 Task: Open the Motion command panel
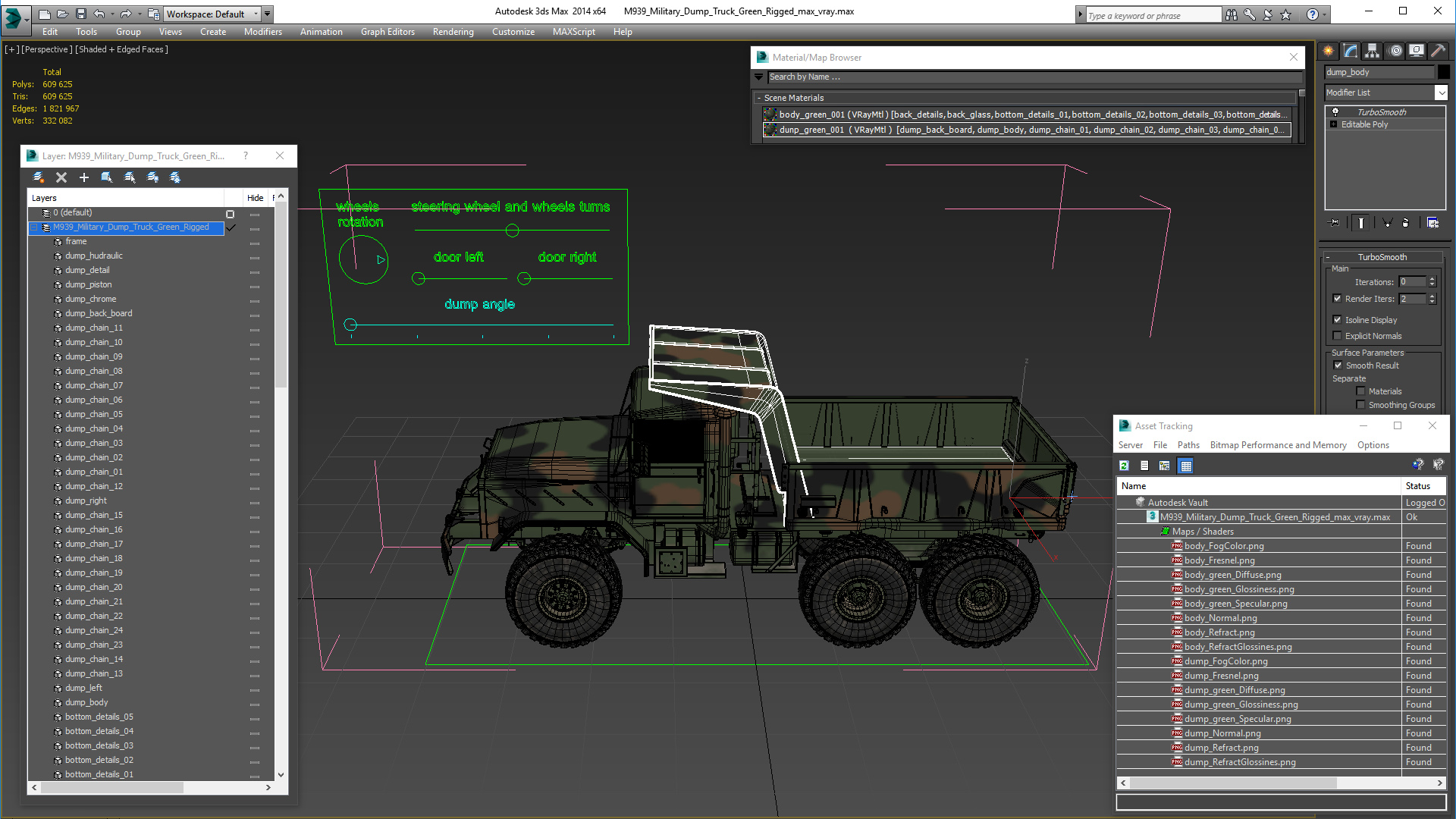1395,51
